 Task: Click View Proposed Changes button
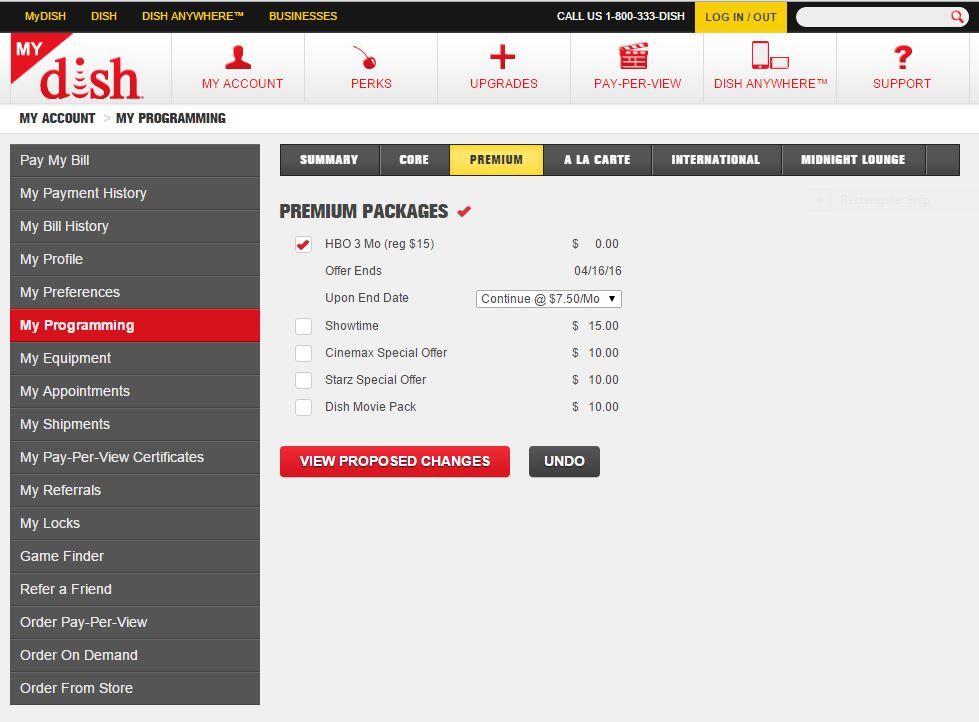click(x=395, y=462)
